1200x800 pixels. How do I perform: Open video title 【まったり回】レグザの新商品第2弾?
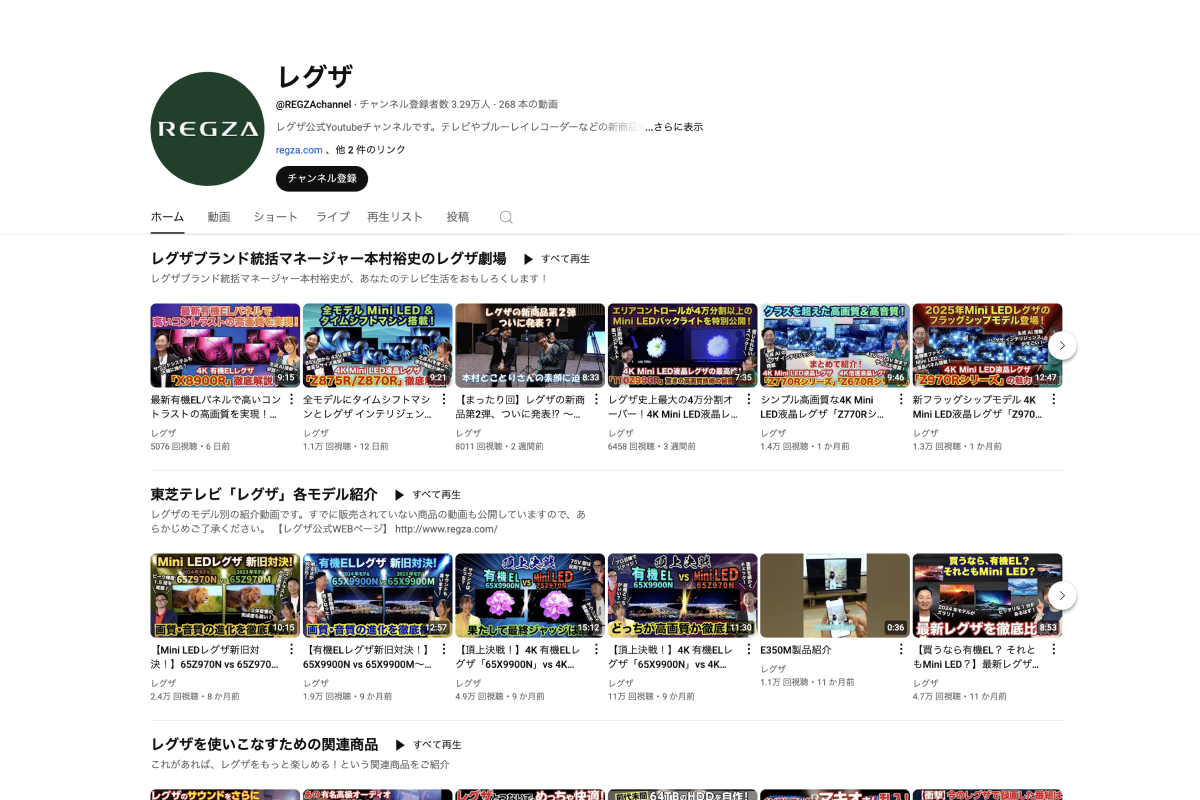point(520,407)
